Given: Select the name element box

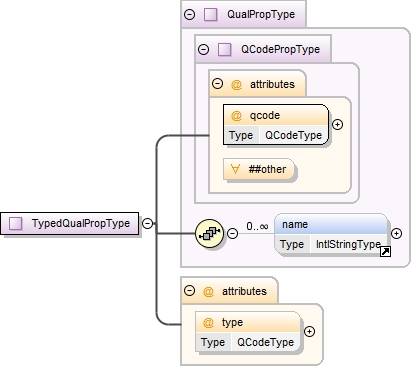Looking at the screenshot, I should coord(331,233).
